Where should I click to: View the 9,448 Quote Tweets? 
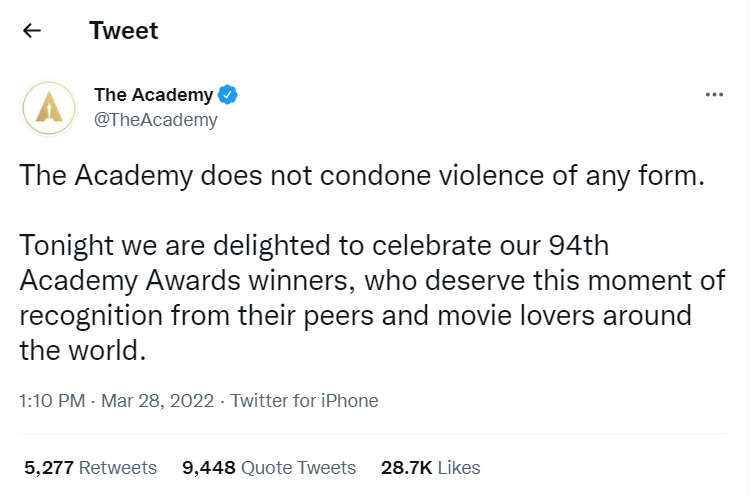(269, 467)
